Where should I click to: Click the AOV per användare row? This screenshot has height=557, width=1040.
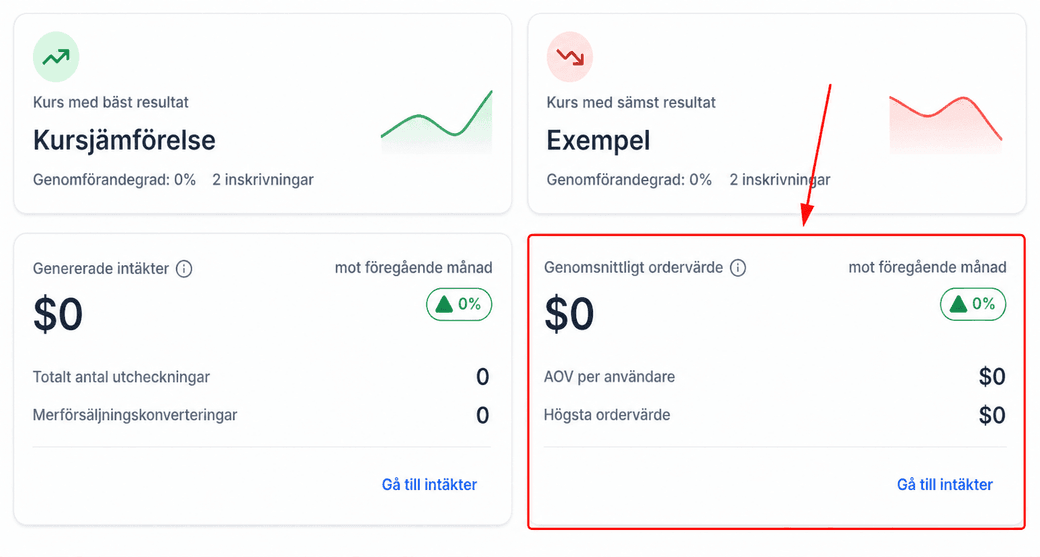click(775, 377)
